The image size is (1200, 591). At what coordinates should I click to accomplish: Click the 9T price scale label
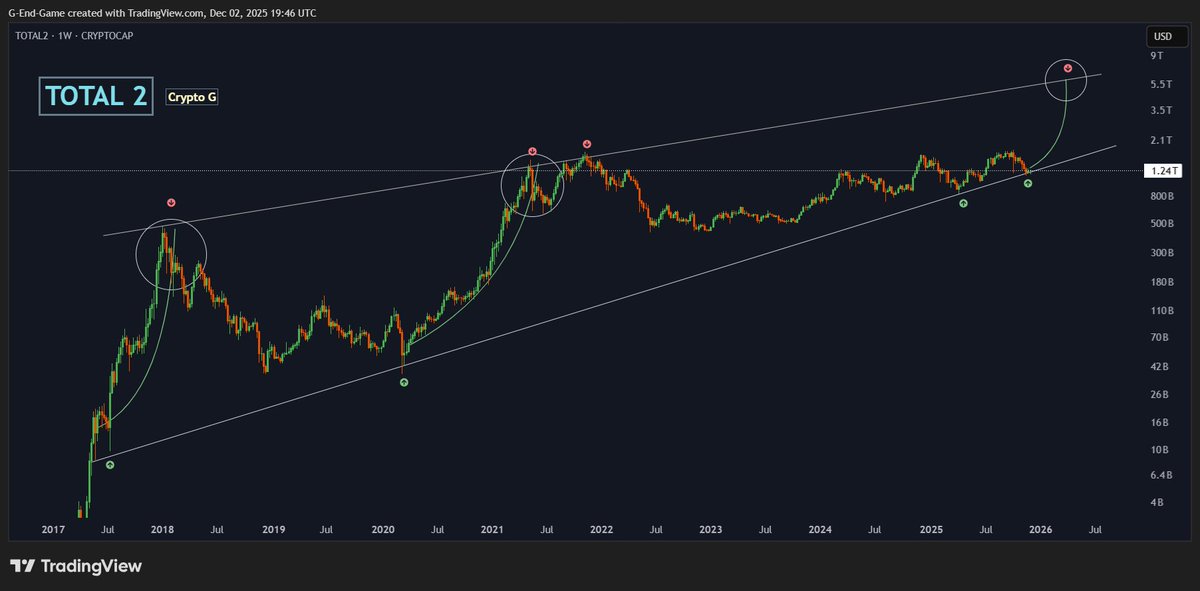(x=1156, y=57)
